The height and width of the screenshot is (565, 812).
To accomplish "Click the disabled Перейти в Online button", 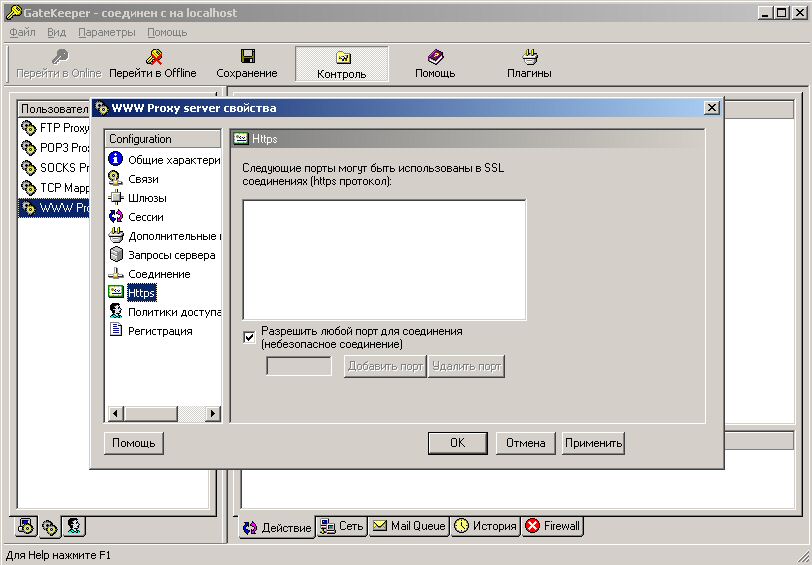I will pos(59,64).
